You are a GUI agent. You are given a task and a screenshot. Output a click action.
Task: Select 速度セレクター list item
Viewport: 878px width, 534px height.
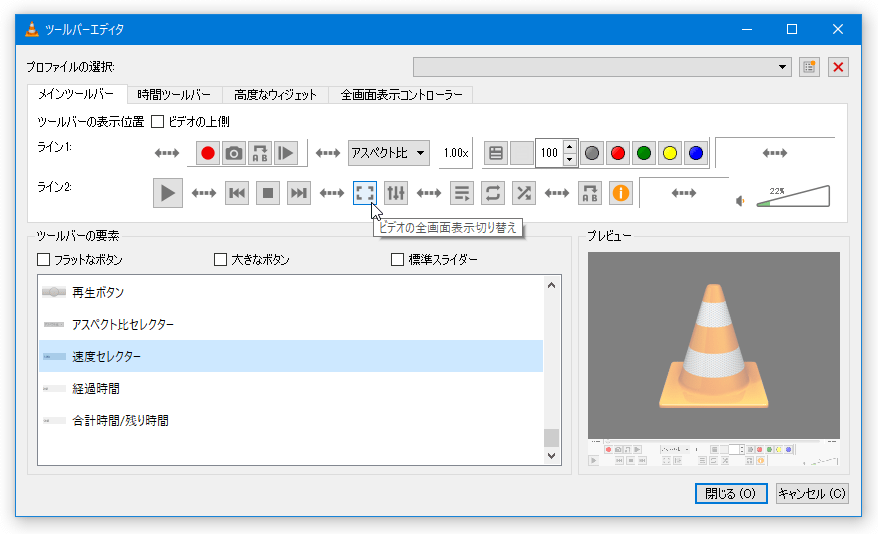(x=291, y=356)
